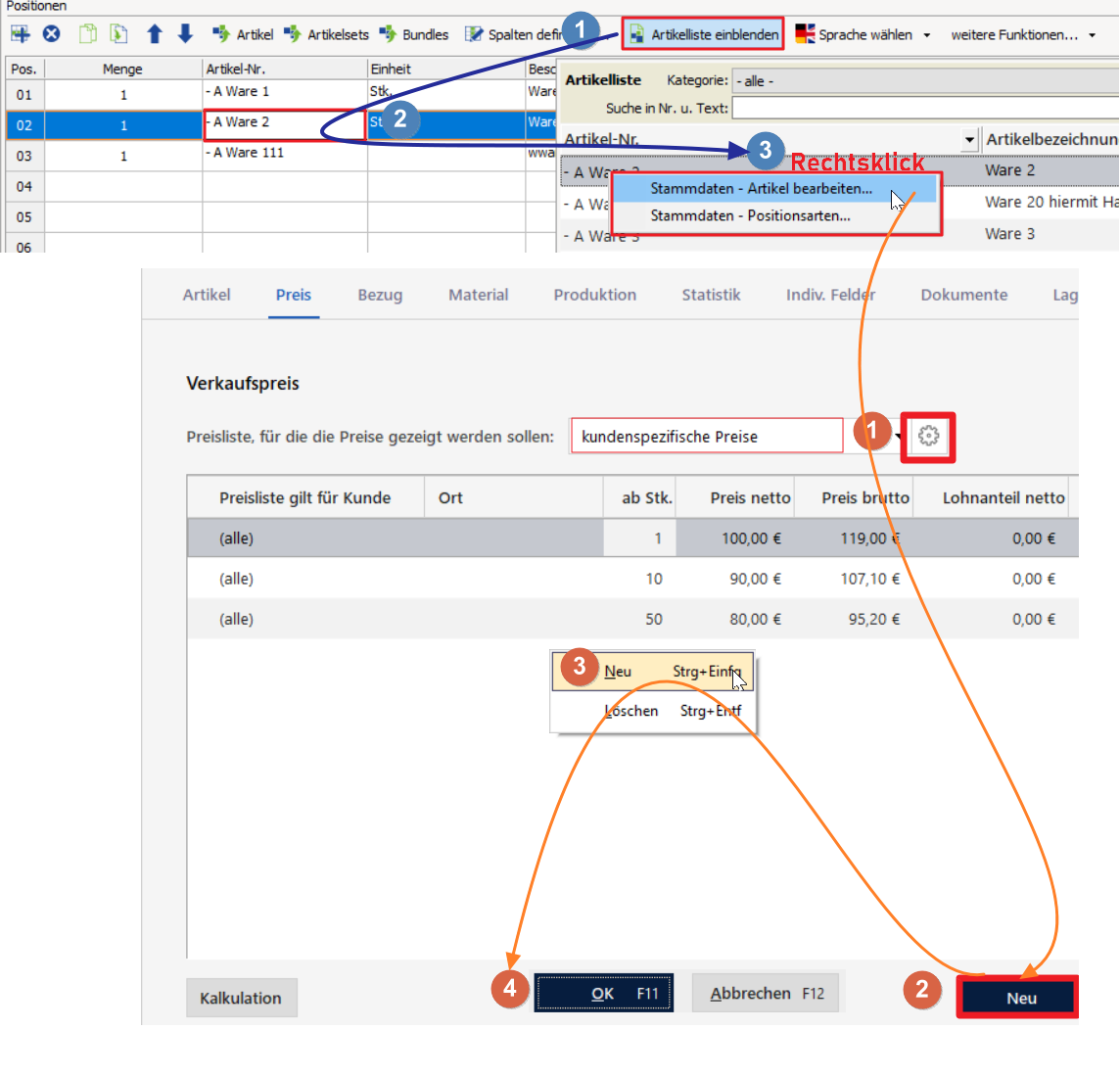The width and height of the screenshot is (1120, 1076).
Task: Insert Artikel via toolbar button
Action: coord(243,34)
